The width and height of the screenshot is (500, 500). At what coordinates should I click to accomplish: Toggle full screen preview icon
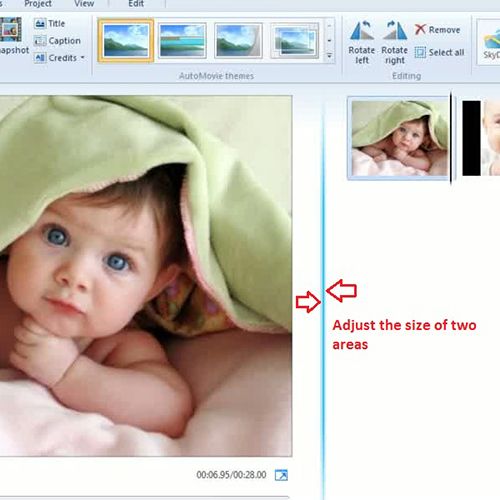coord(281,475)
